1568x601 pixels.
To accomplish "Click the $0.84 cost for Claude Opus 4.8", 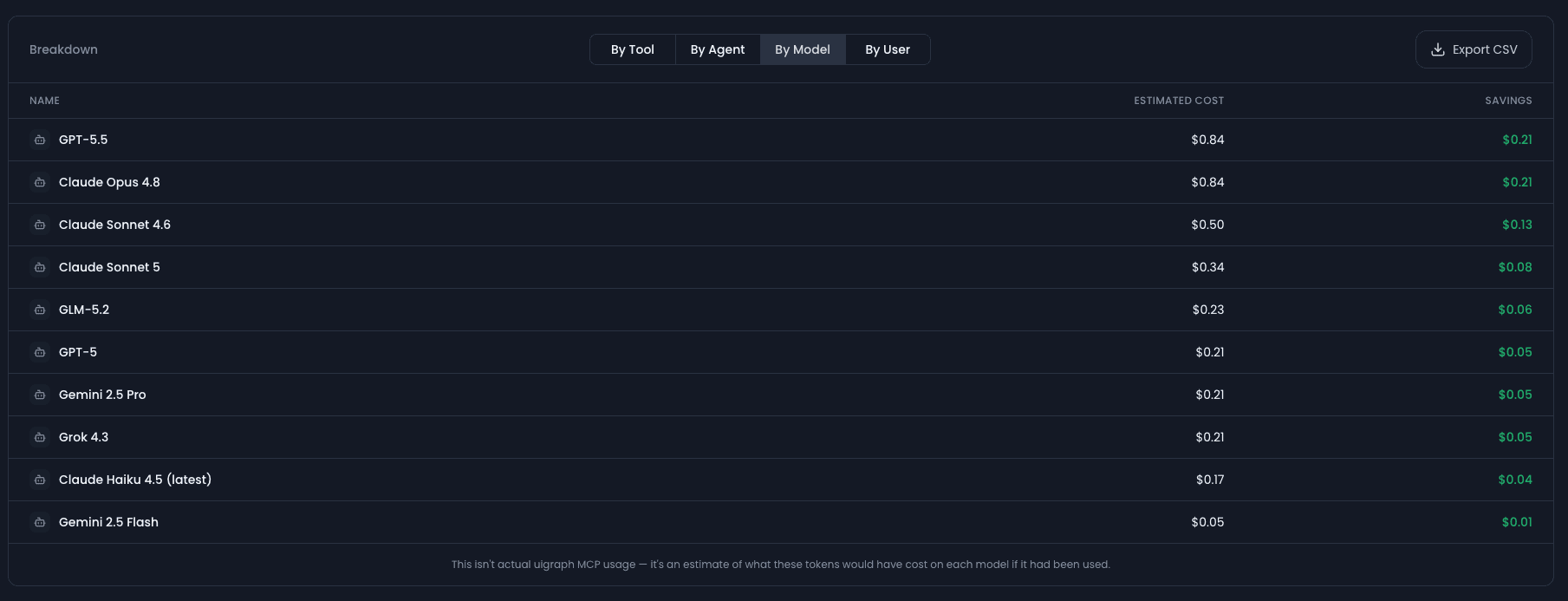I will (1207, 182).
